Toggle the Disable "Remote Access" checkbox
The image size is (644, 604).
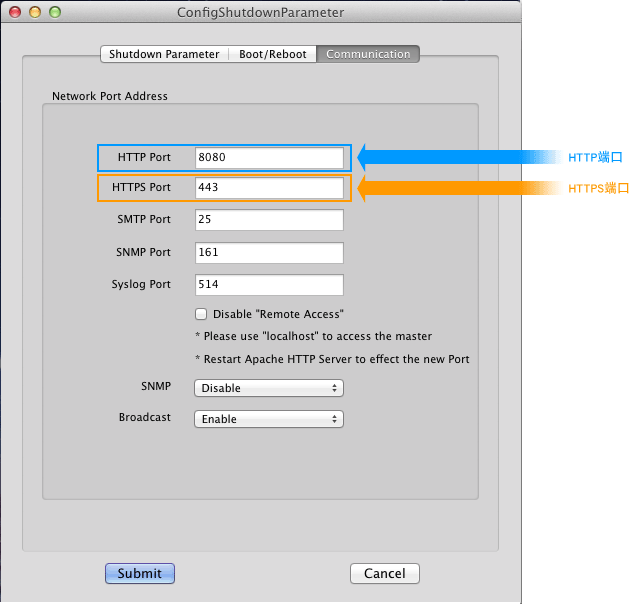coord(201,314)
